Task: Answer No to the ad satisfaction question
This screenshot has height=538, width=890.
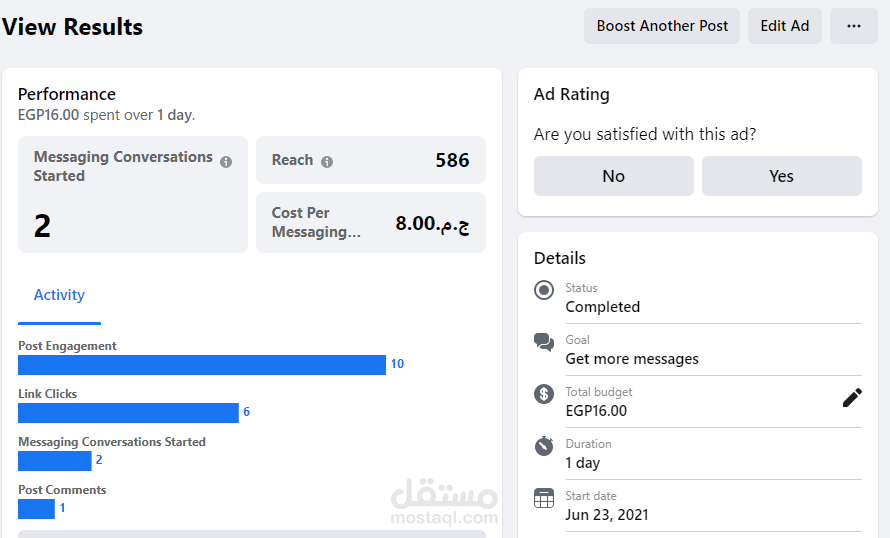Action: click(613, 176)
